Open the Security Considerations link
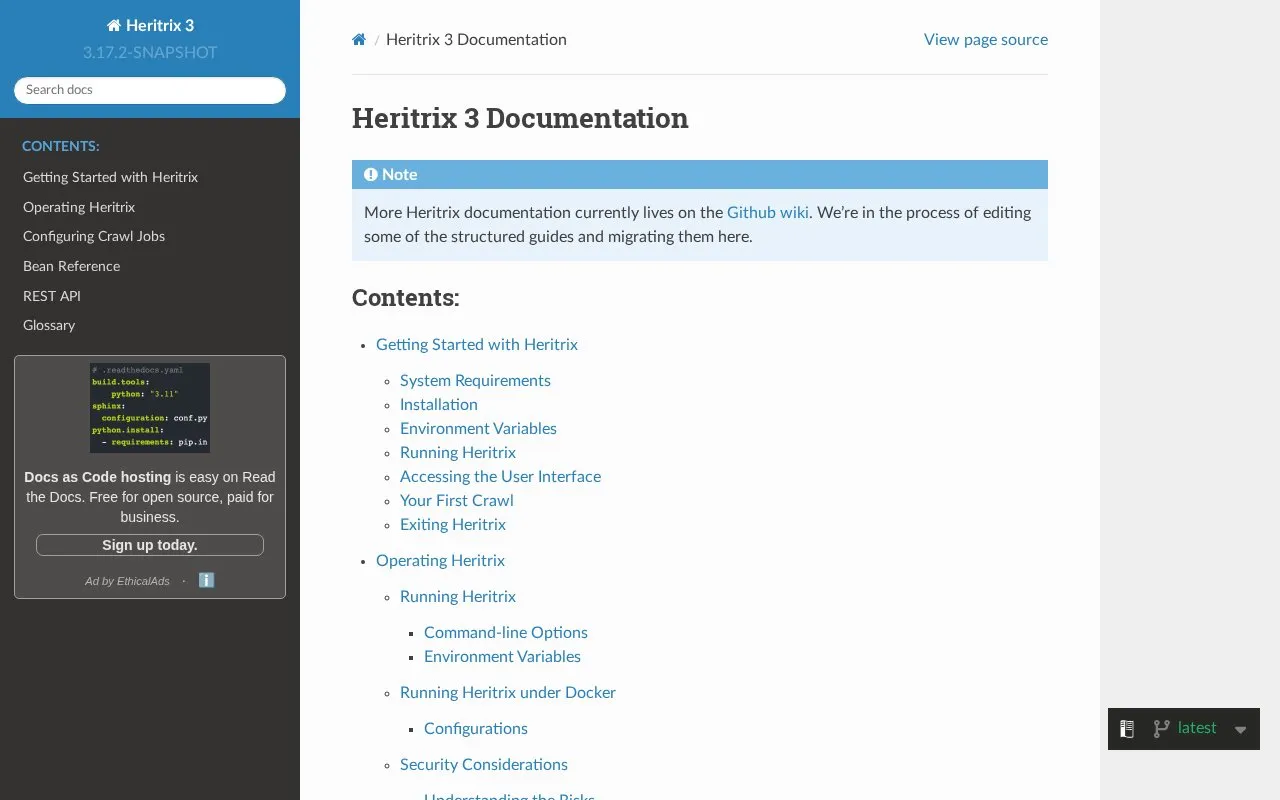This screenshot has height=800, width=1280. (484, 764)
